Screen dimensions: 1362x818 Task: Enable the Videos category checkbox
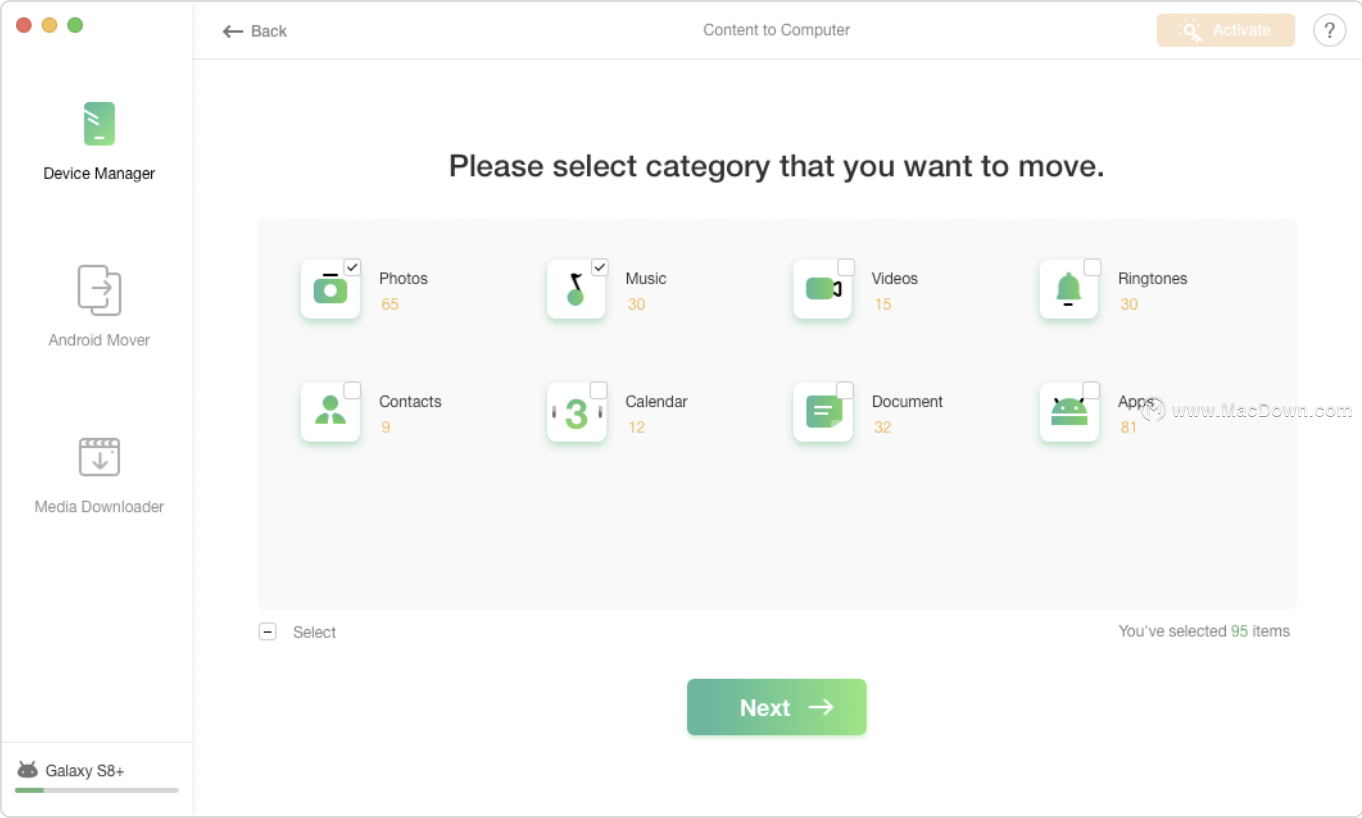coord(846,267)
